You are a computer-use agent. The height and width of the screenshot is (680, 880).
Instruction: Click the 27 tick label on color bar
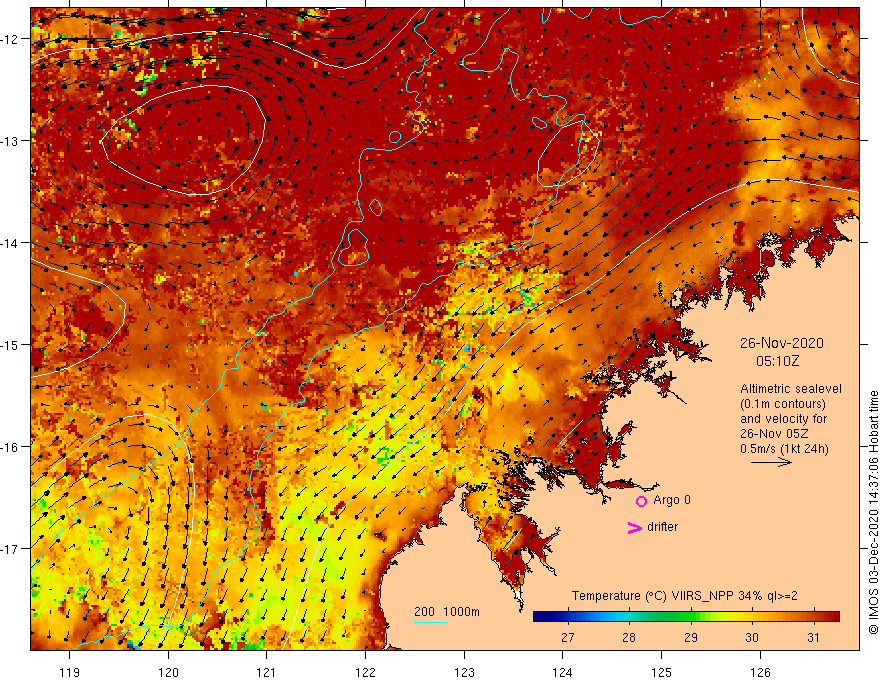pyautogui.click(x=568, y=637)
